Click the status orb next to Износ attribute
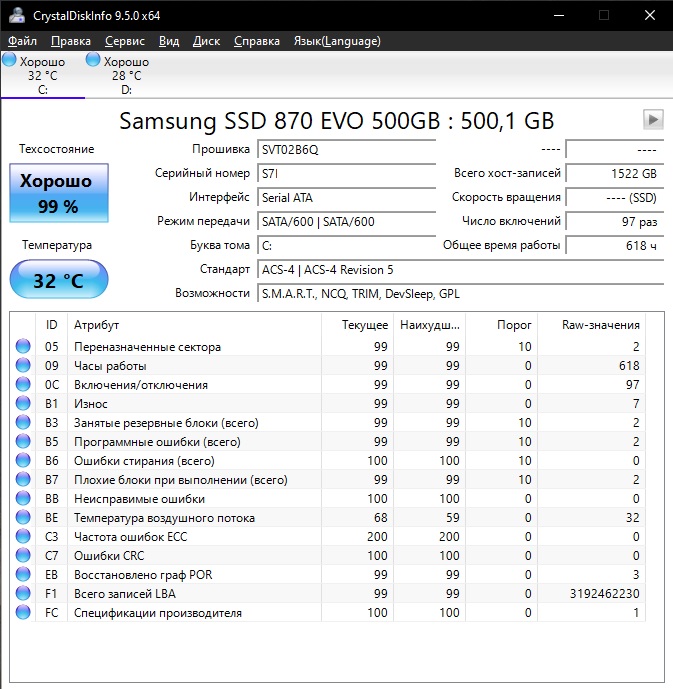Viewport: 673px width, 689px height. click(x=23, y=404)
